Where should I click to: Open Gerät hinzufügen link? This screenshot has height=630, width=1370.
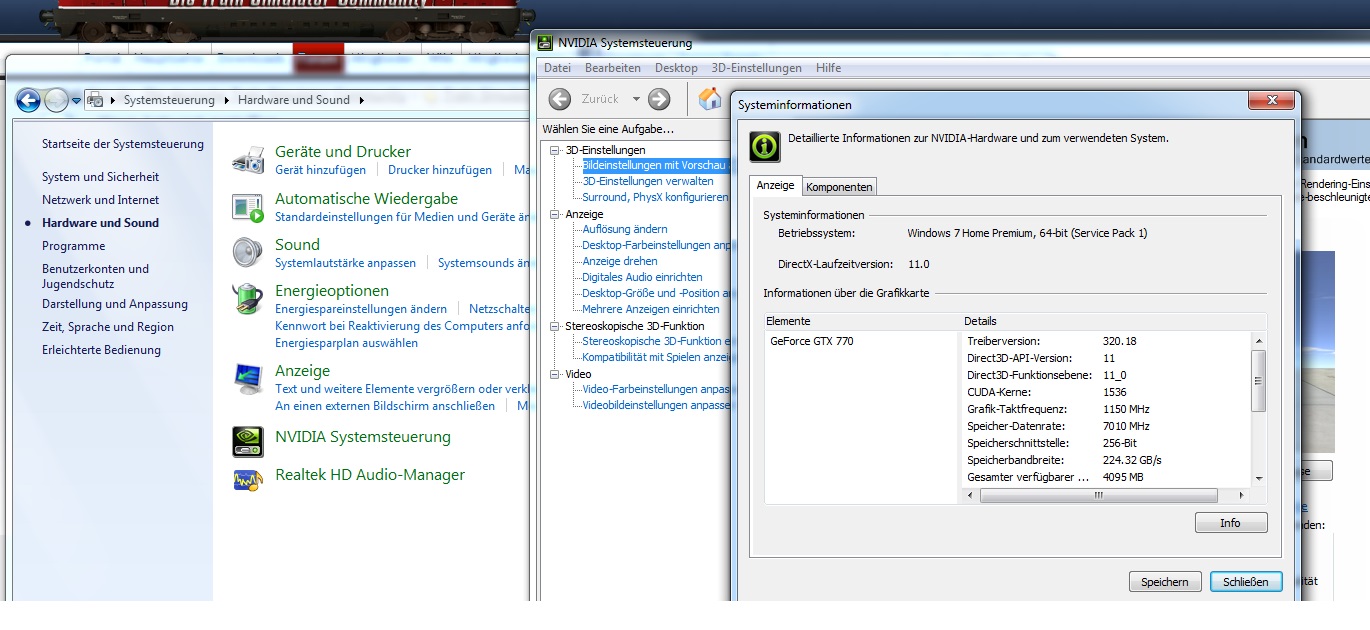pyautogui.click(x=321, y=170)
